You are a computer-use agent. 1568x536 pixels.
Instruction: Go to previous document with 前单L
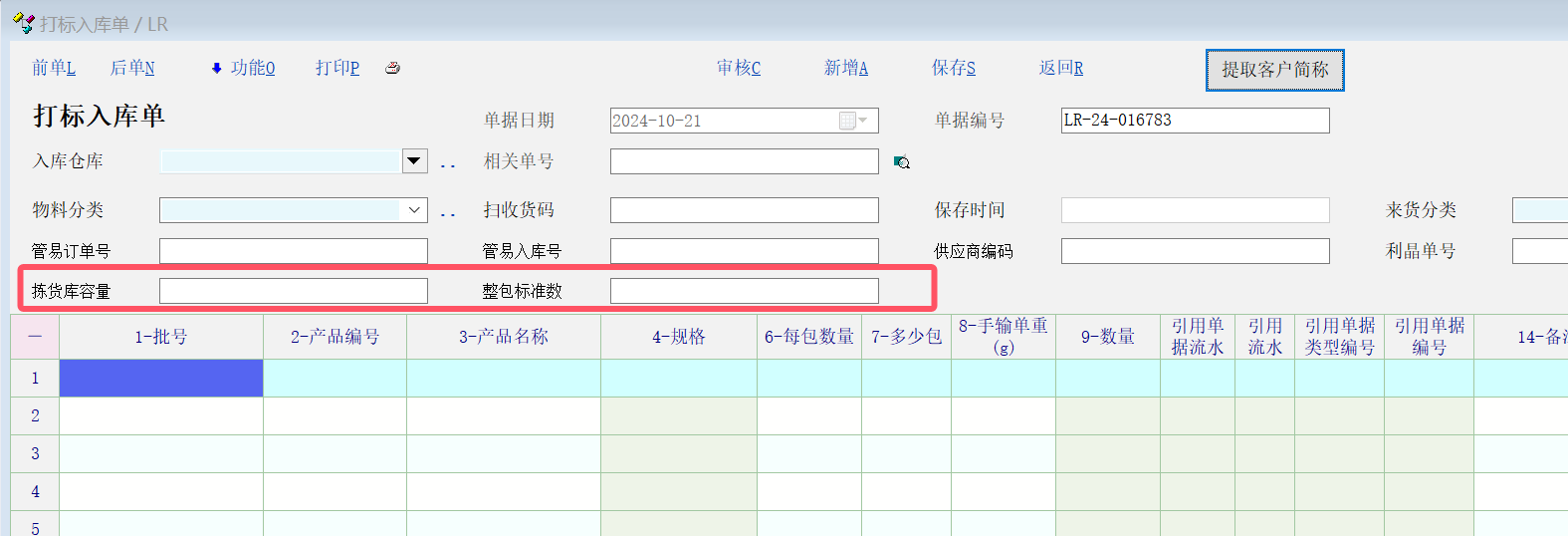point(54,68)
